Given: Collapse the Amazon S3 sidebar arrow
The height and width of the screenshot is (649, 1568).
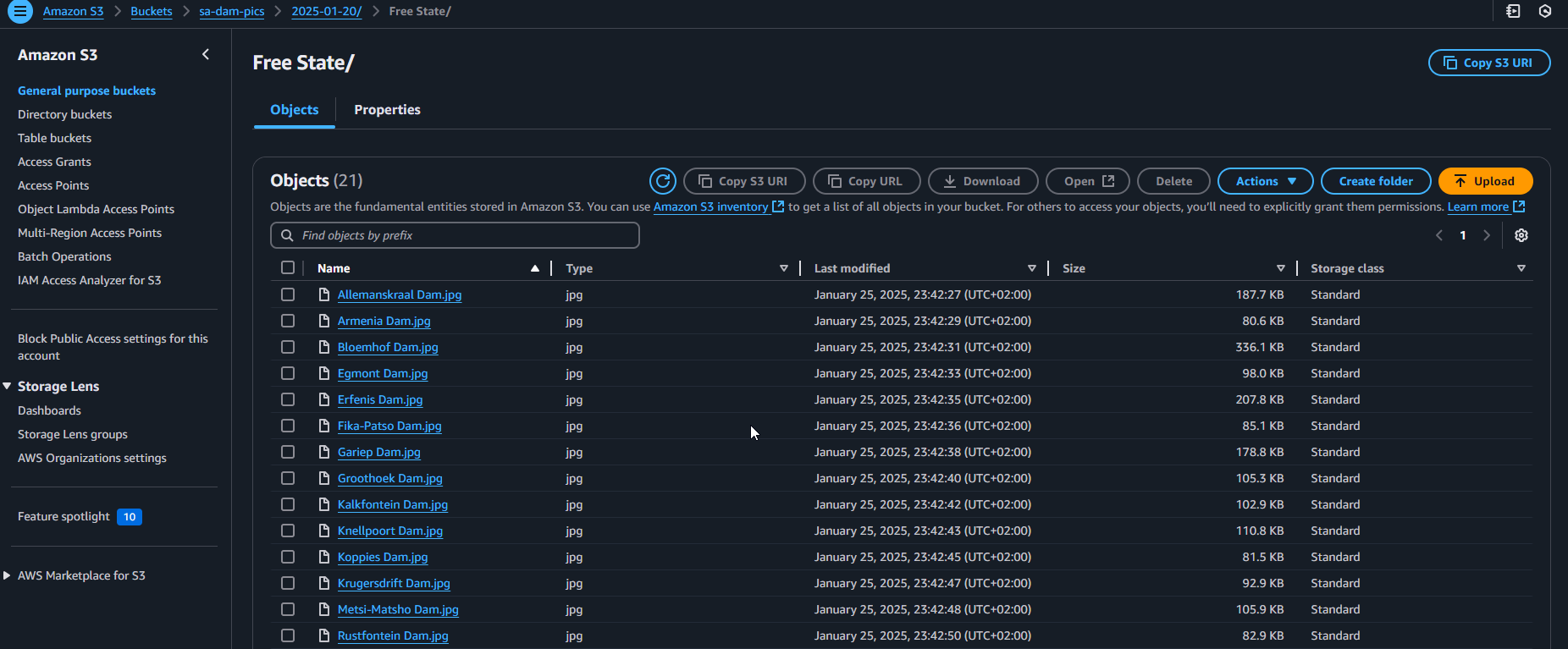Looking at the screenshot, I should pyautogui.click(x=206, y=54).
